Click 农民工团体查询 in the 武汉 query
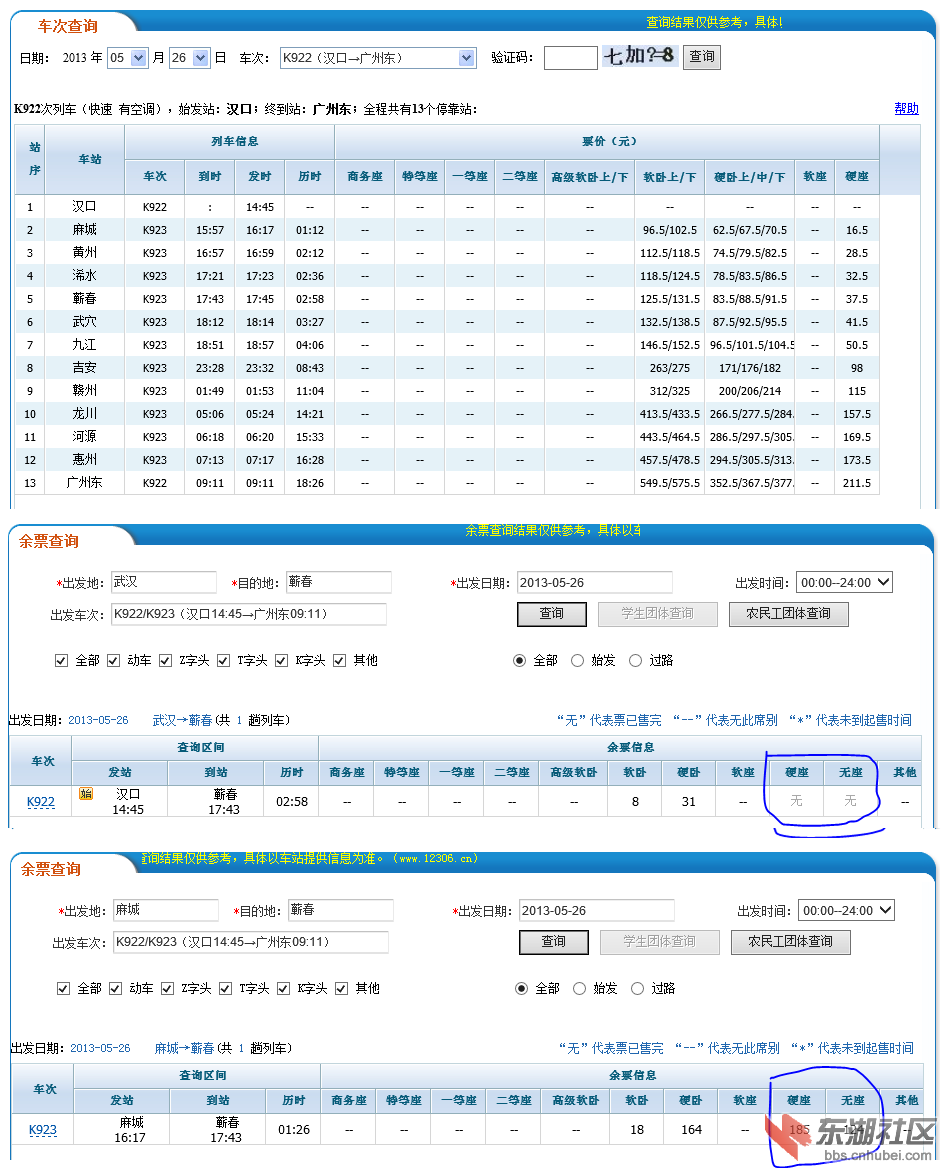The width and height of the screenshot is (945, 1168). coord(789,614)
